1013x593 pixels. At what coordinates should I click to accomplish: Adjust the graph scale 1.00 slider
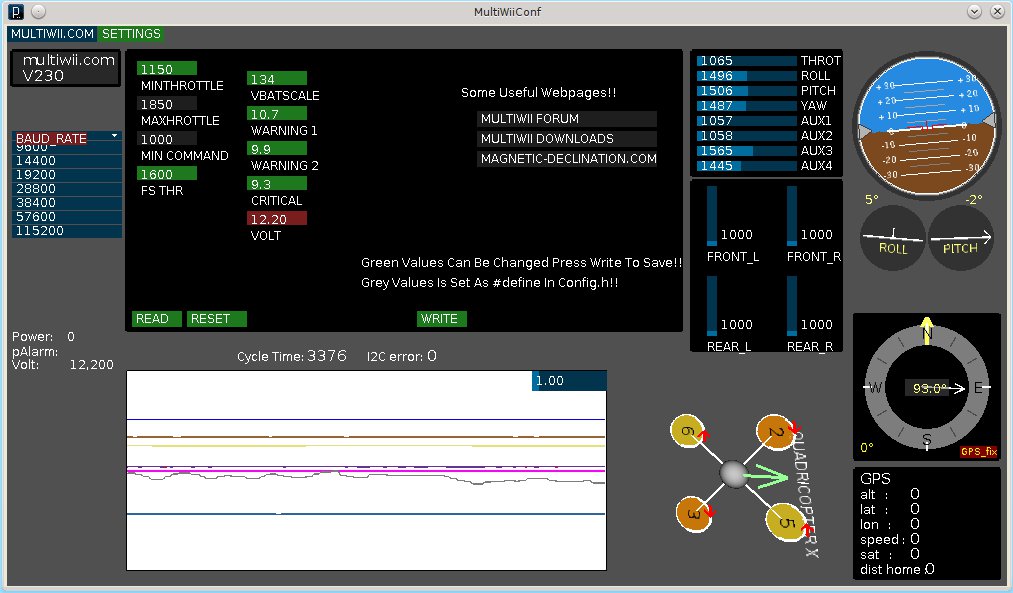pos(568,381)
